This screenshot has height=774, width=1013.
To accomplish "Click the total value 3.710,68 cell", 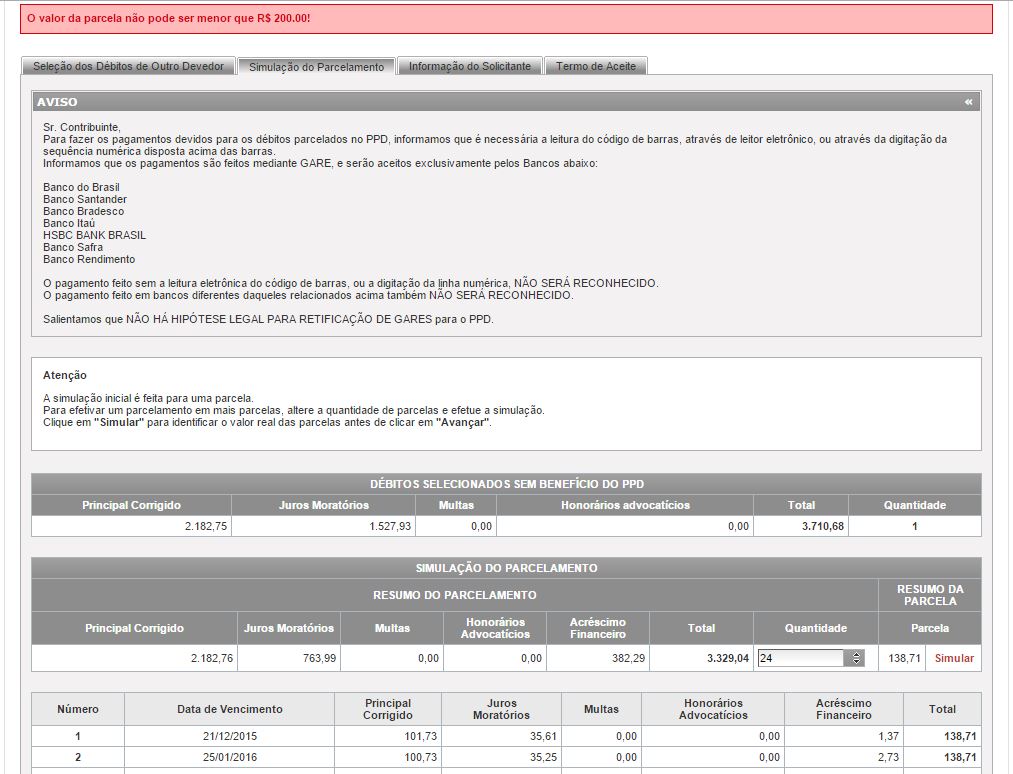I will 800,526.
